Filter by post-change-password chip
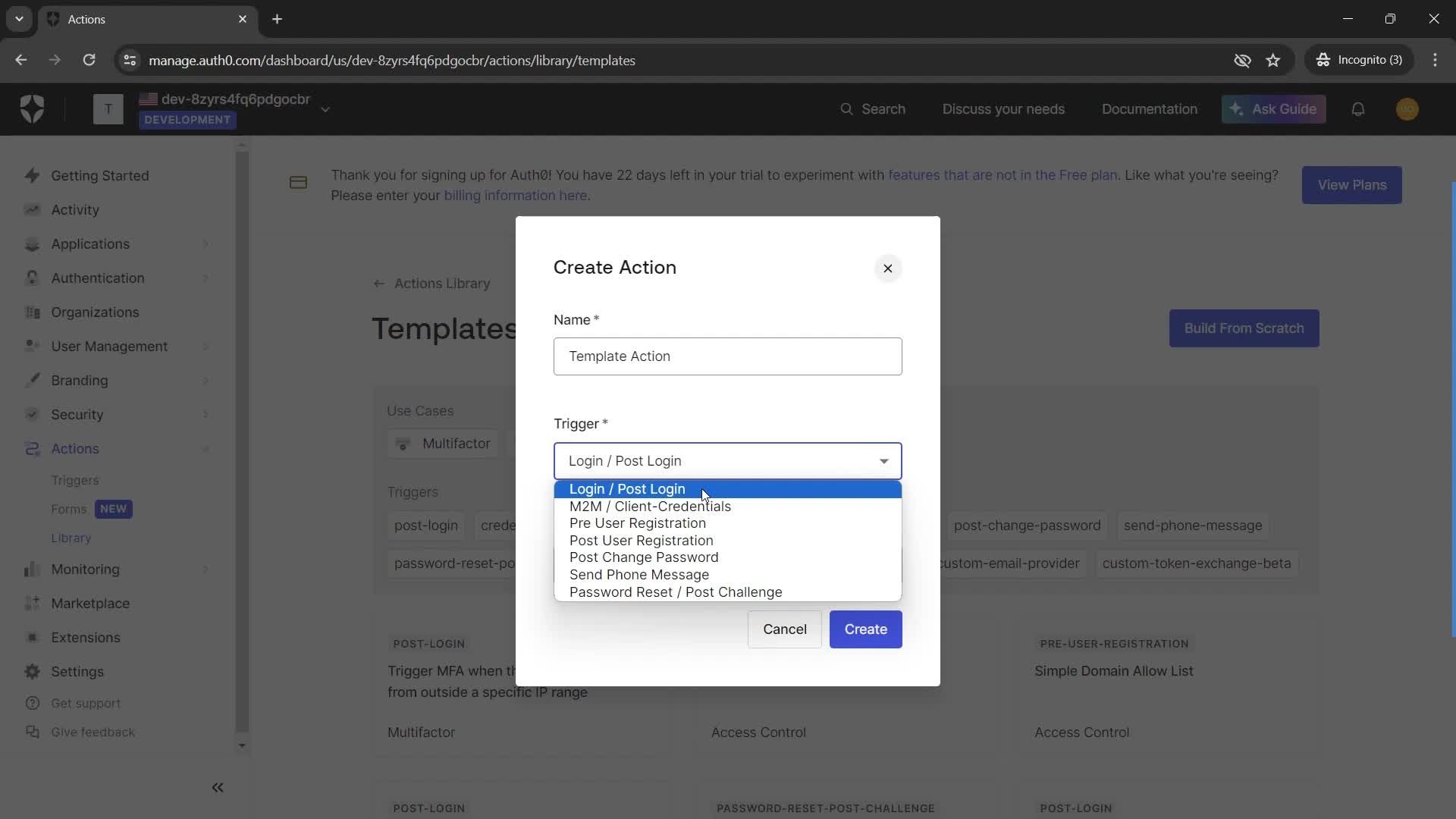 [x=1027, y=526]
